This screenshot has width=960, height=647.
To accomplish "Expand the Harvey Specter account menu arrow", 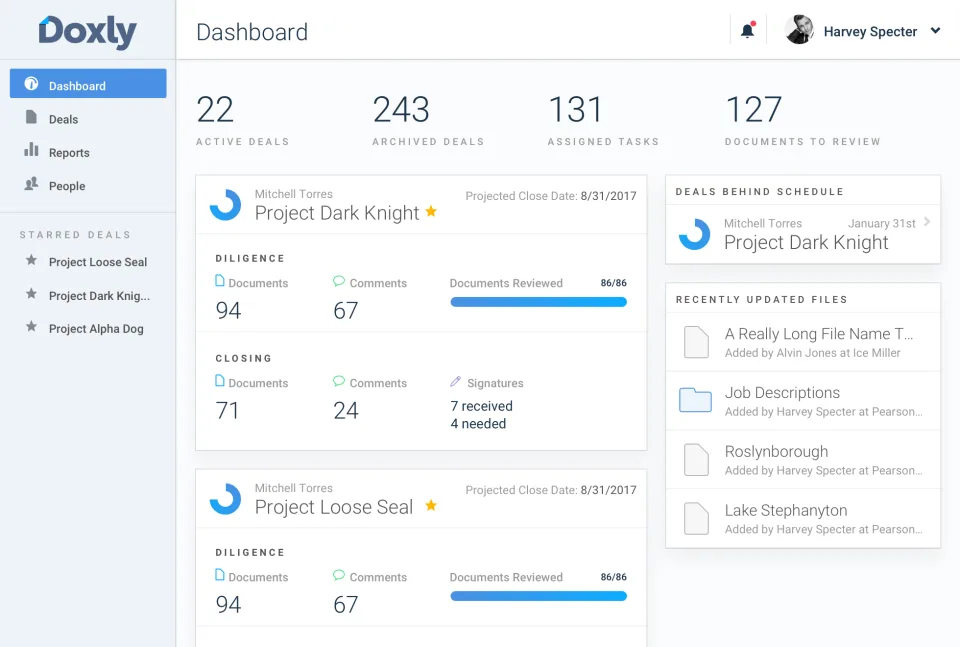I will click(935, 31).
